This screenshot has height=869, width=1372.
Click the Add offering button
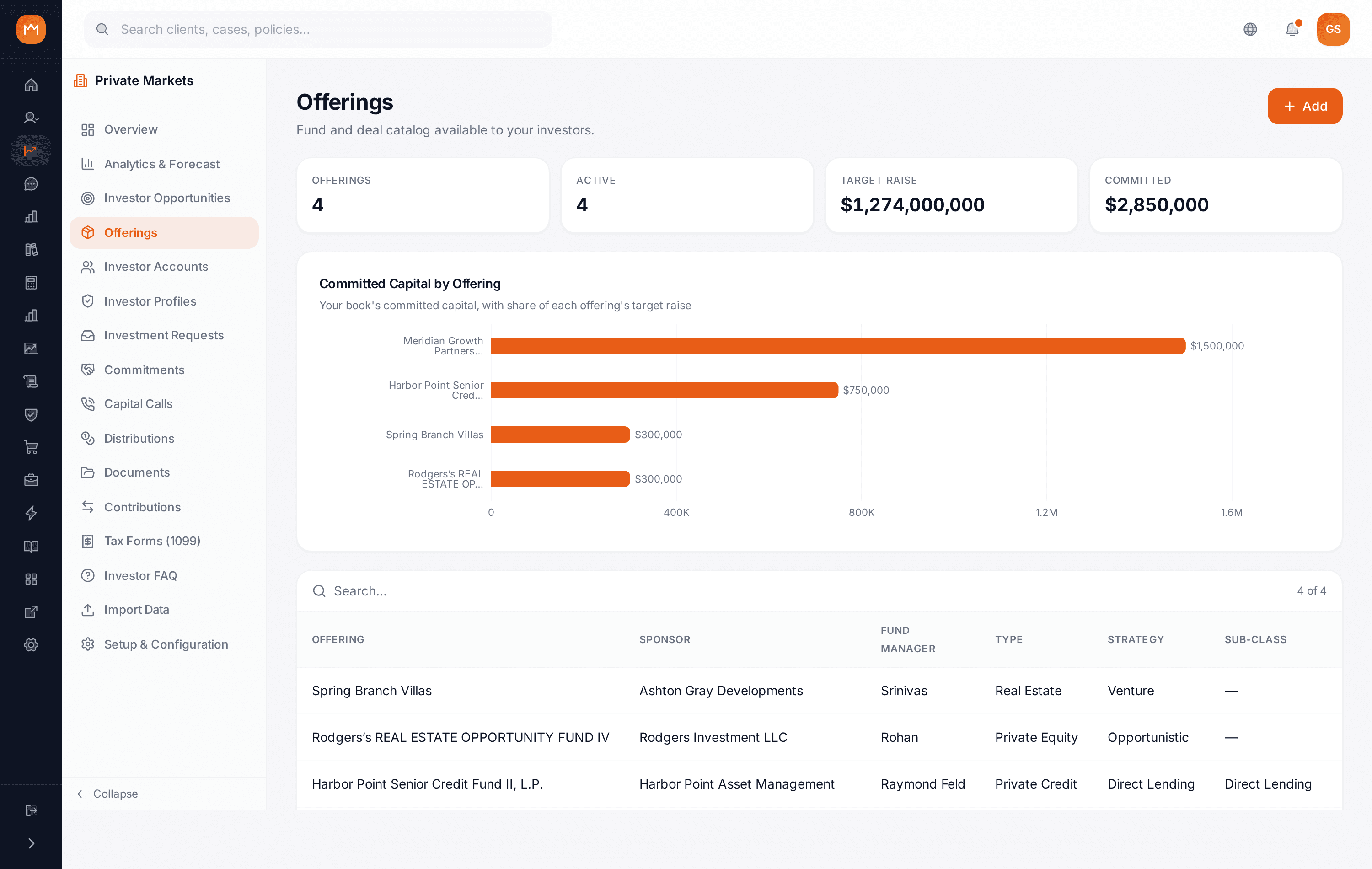coord(1304,106)
